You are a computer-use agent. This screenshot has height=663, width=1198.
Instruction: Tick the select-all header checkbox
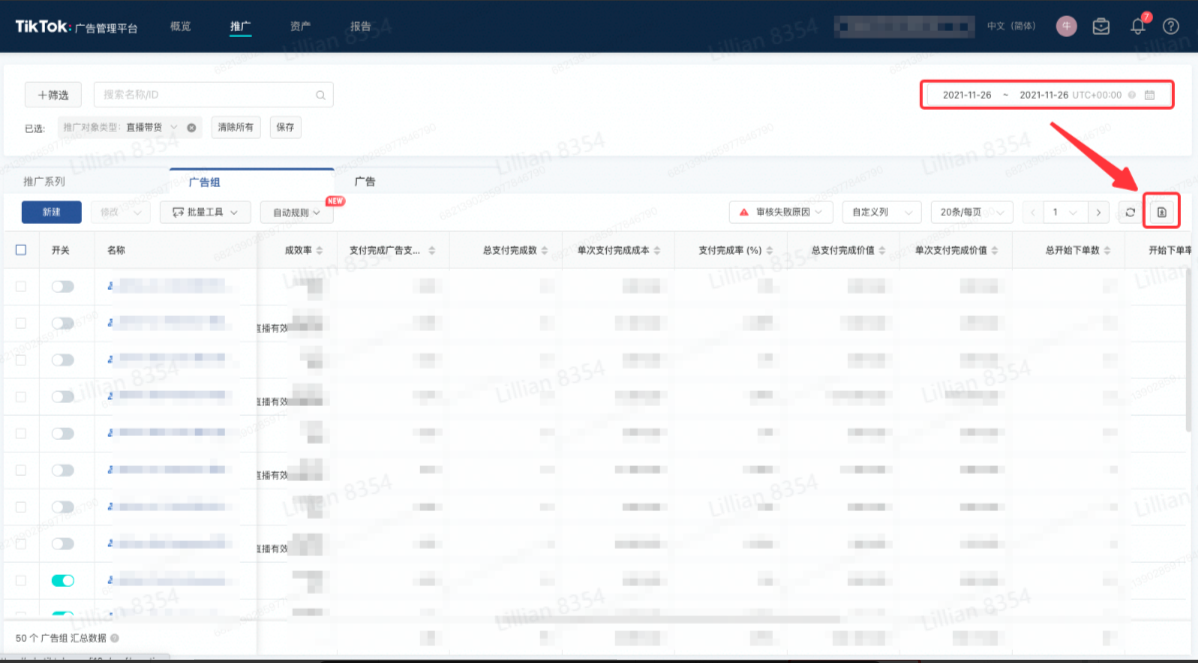click(x=21, y=250)
